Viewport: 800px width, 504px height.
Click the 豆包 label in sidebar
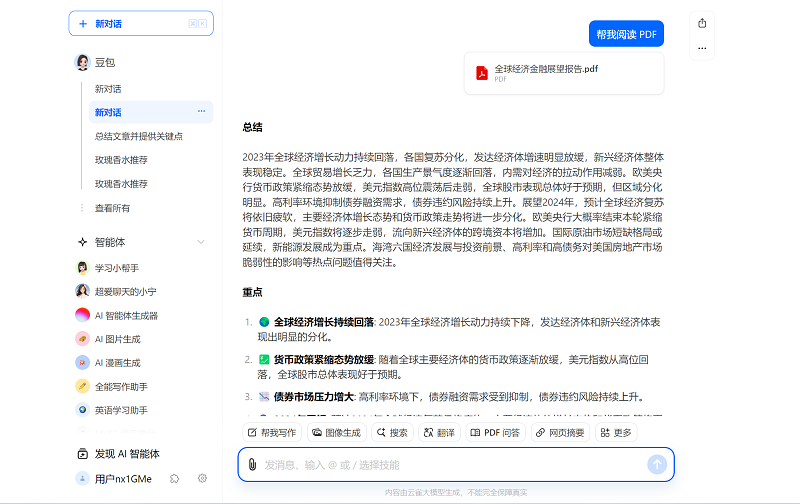pyautogui.click(x=105, y=62)
